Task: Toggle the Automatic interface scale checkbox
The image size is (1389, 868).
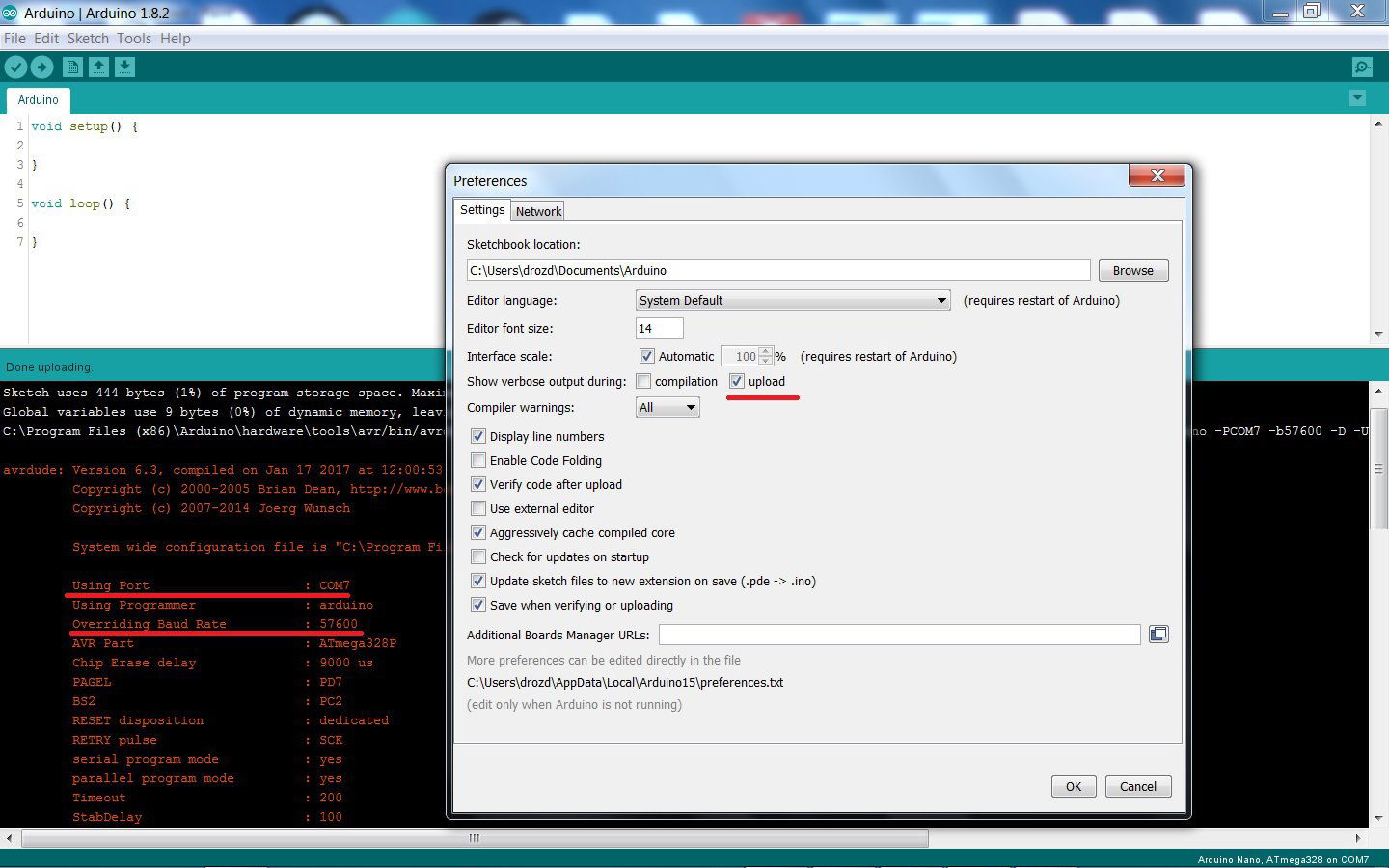Action: tap(647, 356)
